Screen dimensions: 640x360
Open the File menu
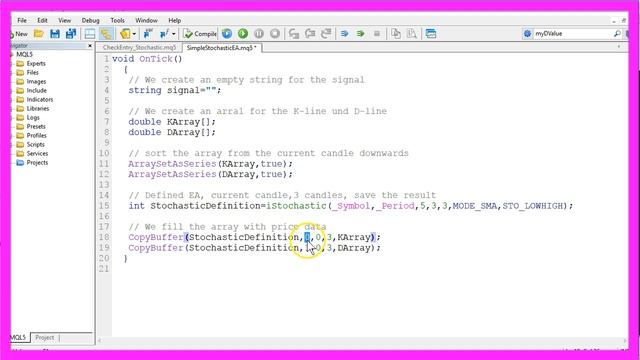point(22,20)
